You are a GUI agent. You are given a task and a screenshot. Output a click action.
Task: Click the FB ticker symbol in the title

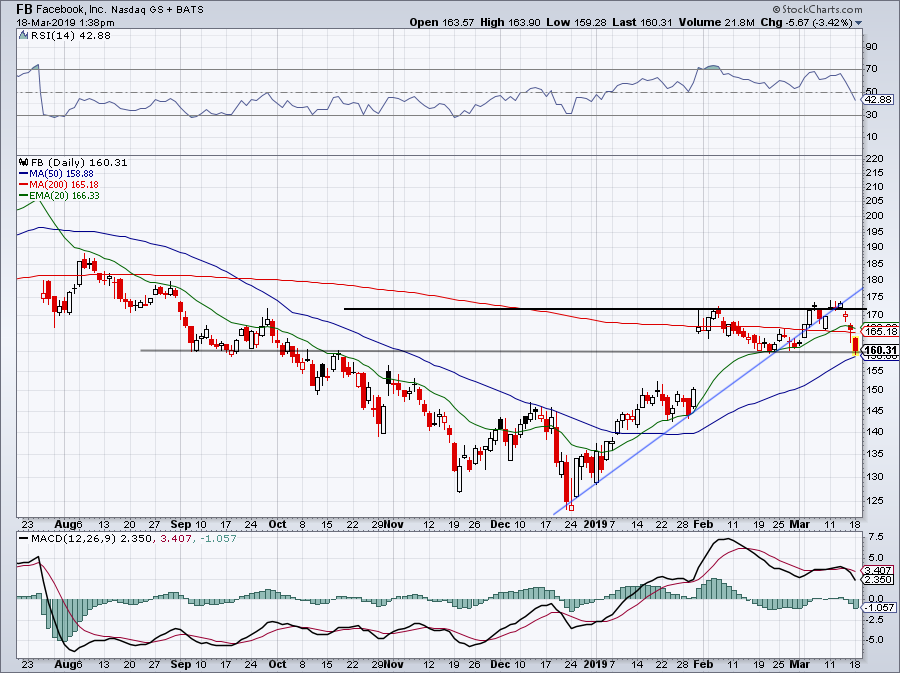(x=24, y=9)
